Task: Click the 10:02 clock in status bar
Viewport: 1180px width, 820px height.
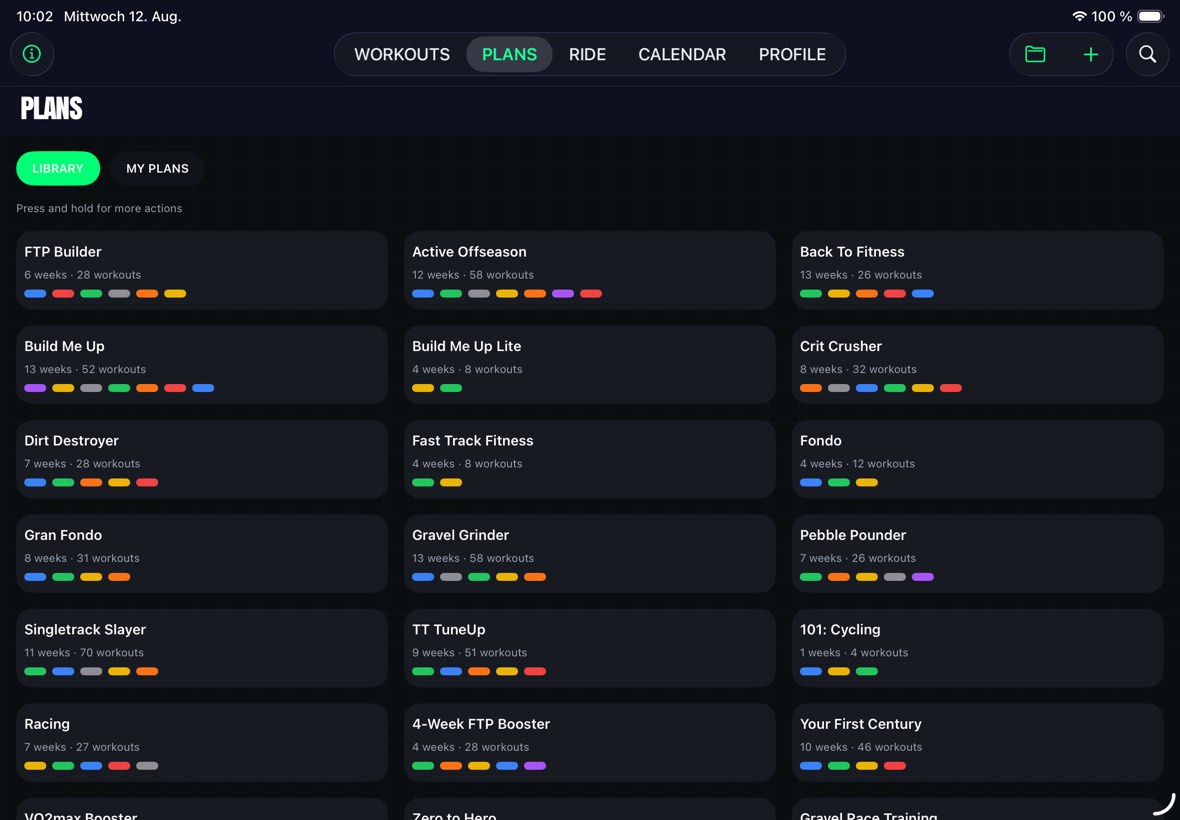Action: 35,16
